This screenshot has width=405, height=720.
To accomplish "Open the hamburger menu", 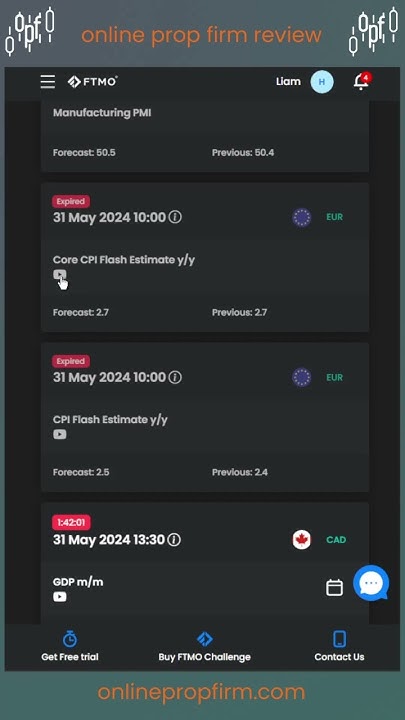I will (48, 82).
